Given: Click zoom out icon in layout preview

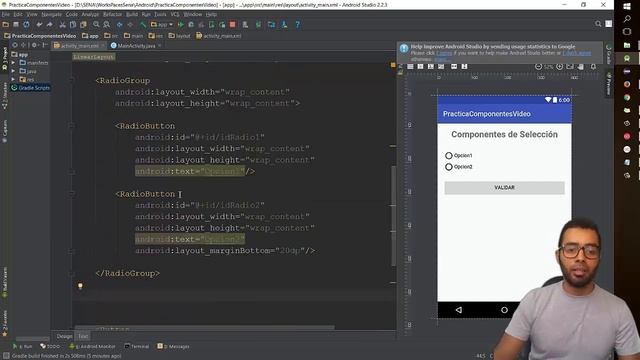Looking at the screenshot, I should tap(538, 67).
